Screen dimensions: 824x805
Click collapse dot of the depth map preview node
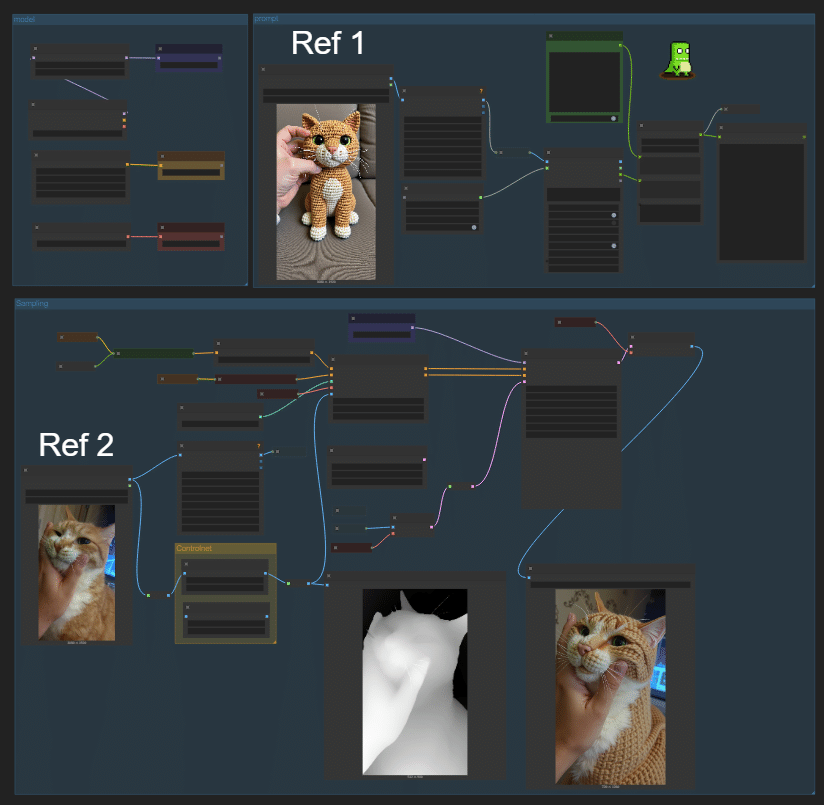328,576
